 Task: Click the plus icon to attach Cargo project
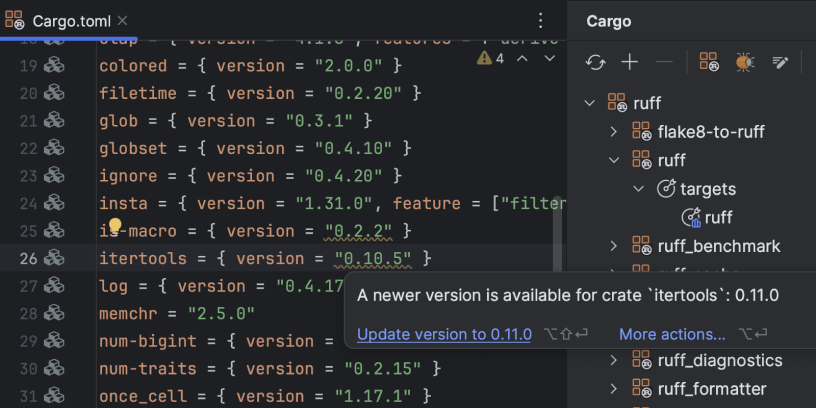630,62
